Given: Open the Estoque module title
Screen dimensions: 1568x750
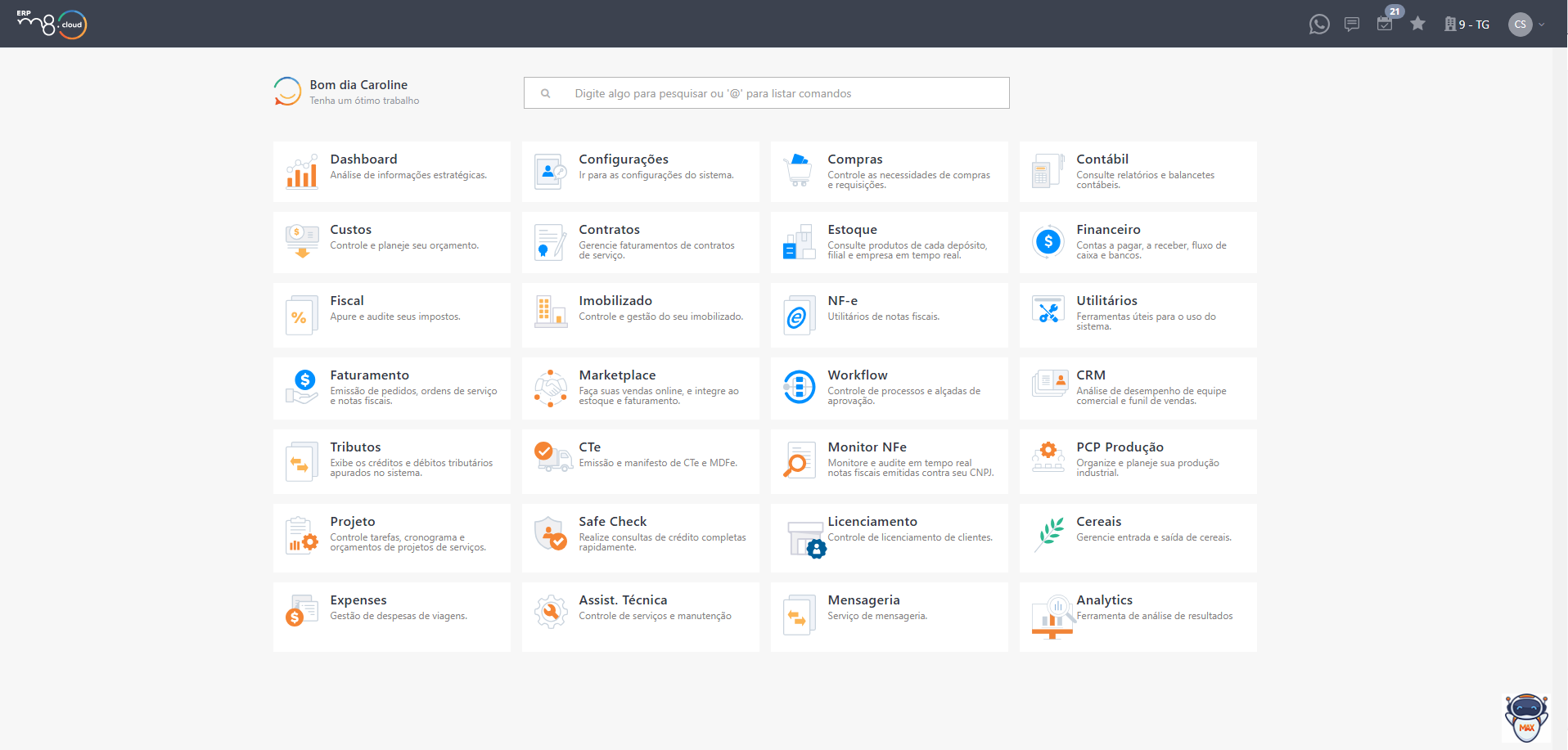Looking at the screenshot, I should [852, 229].
